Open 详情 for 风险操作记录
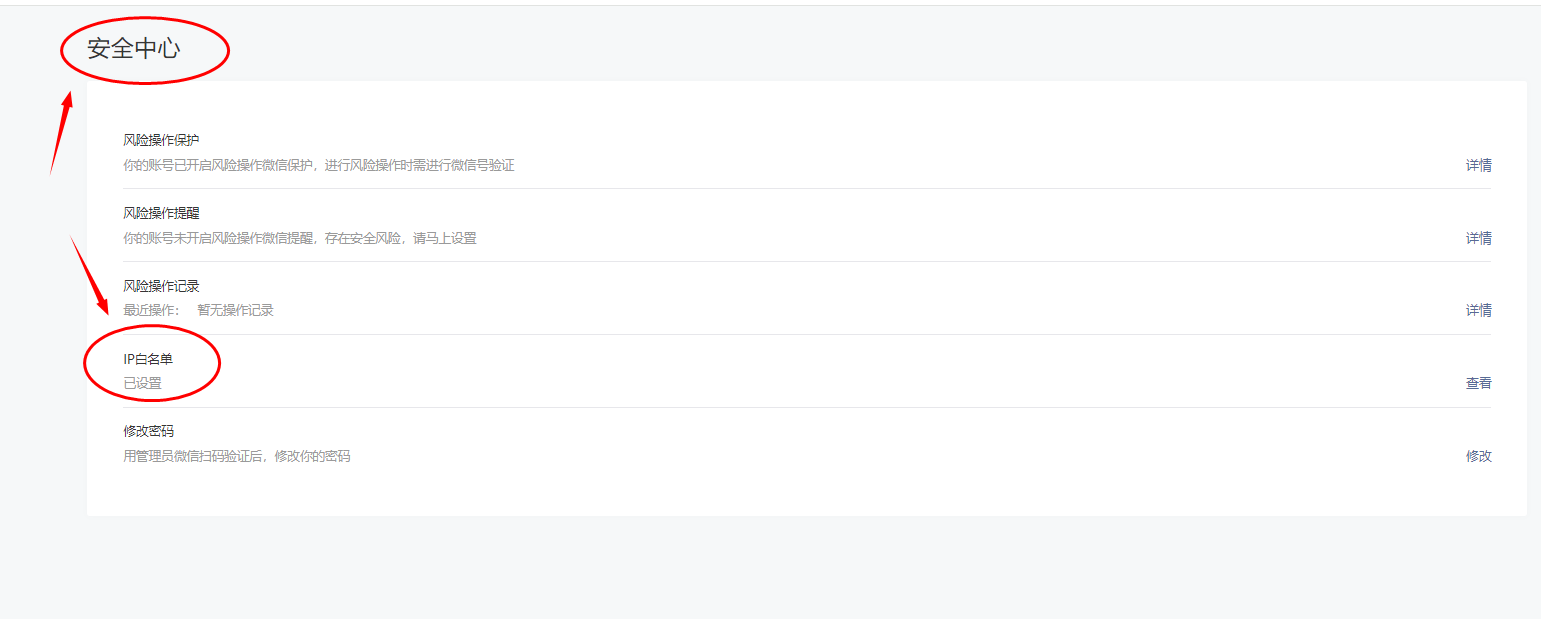 click(1478, 311)
